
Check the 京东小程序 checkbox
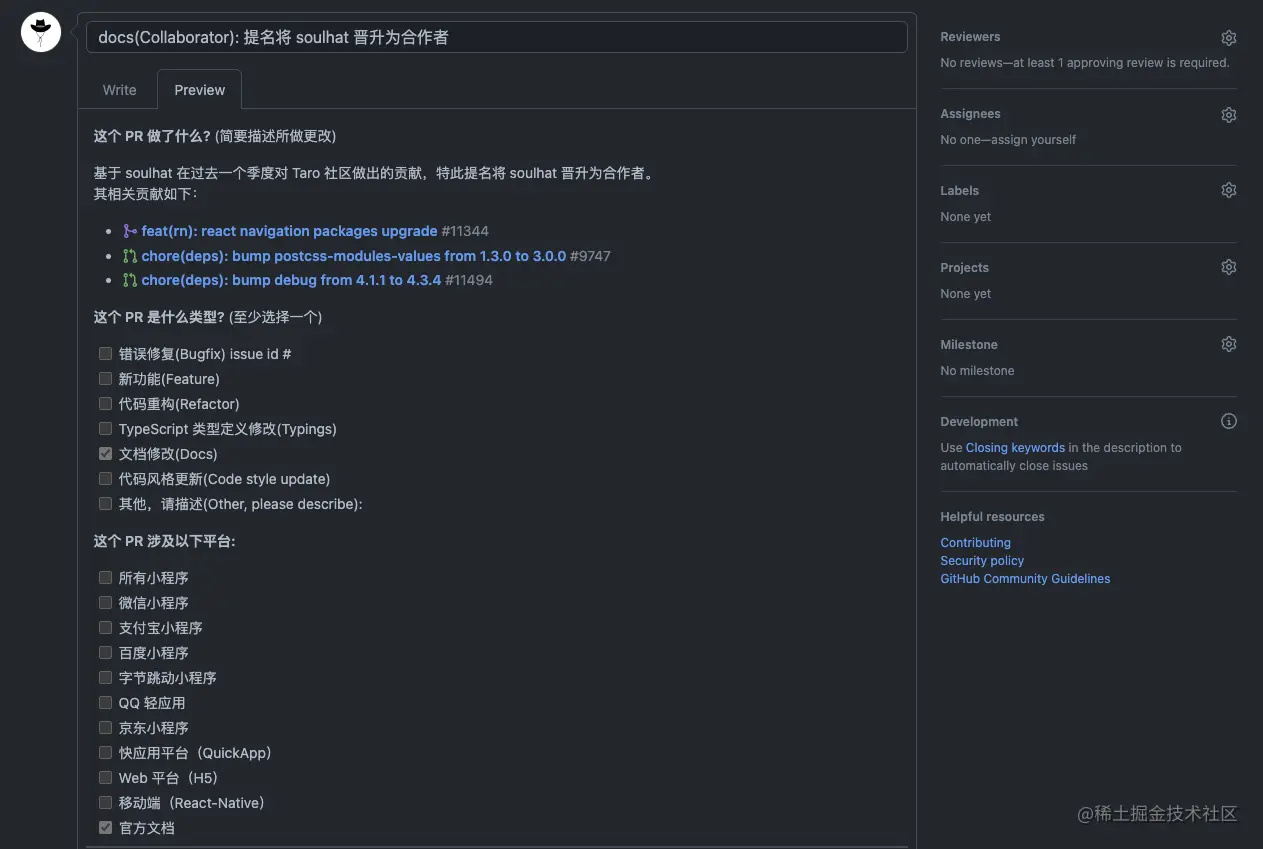tap(105, 727)
